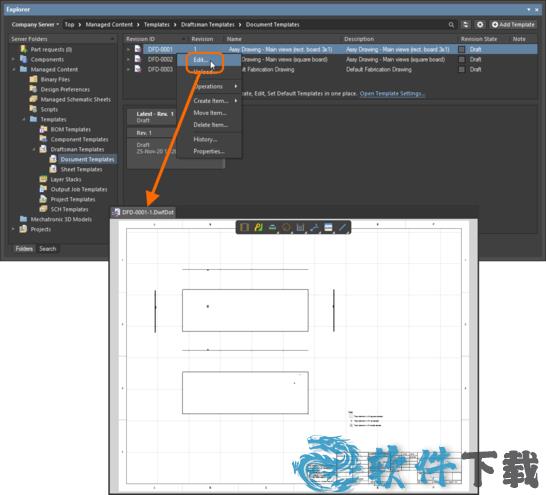Open settings with the gear icon
Viewport: 546px width, 495px height.
click(x=480, y=25)
